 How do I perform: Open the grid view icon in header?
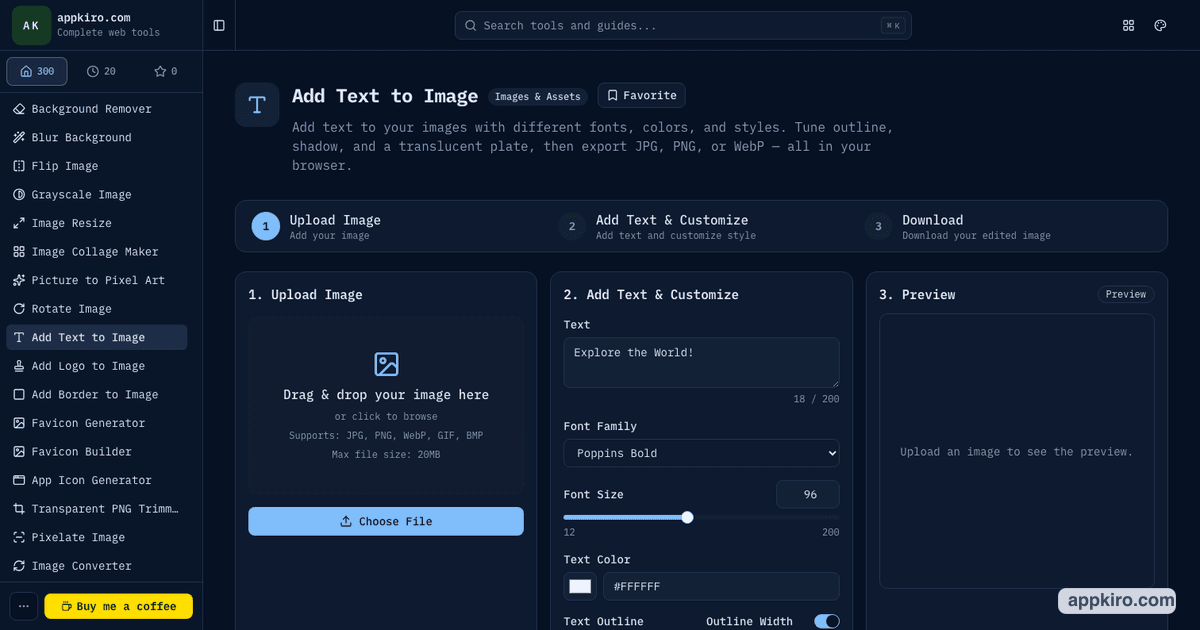coord(1129,25)
